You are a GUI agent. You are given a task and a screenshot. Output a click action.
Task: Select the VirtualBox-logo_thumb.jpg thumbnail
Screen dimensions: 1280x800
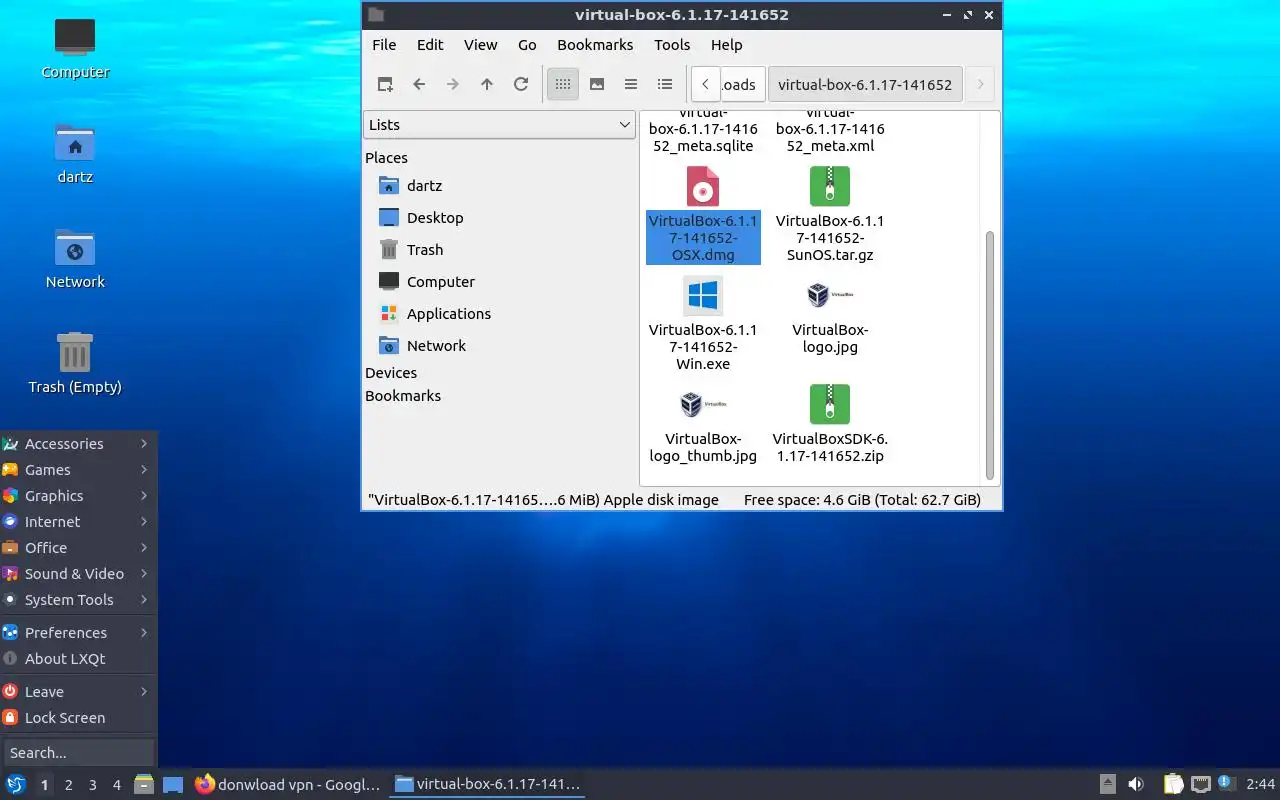(x=703, y=404)
